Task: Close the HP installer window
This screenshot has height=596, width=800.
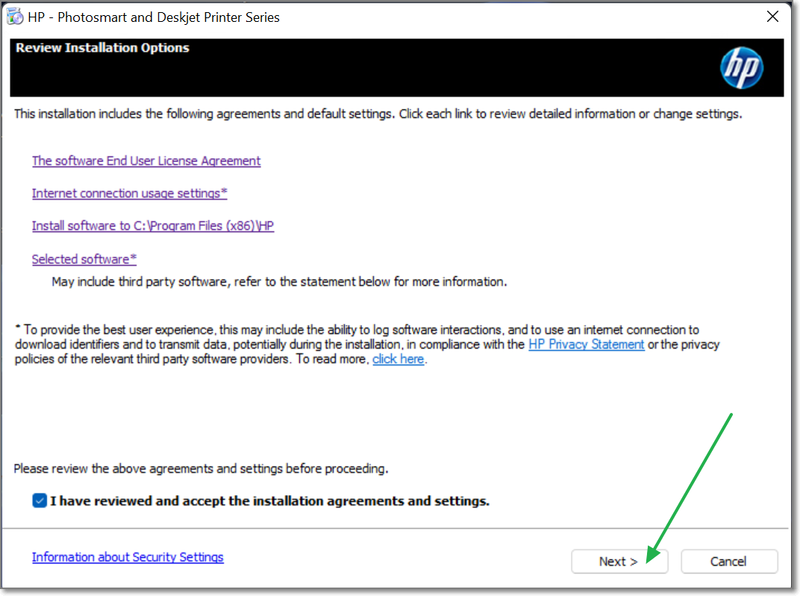Action: click(x=772, y=17)
